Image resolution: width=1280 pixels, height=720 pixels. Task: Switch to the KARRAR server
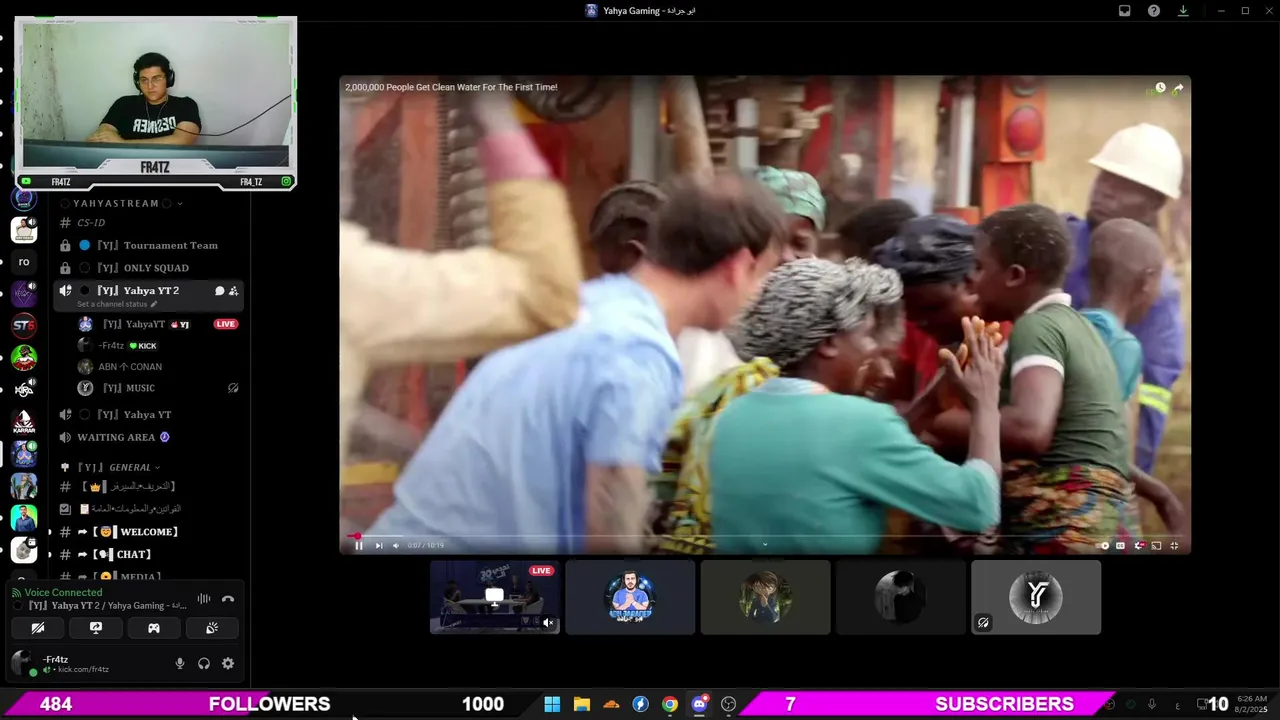click(24, 422)
